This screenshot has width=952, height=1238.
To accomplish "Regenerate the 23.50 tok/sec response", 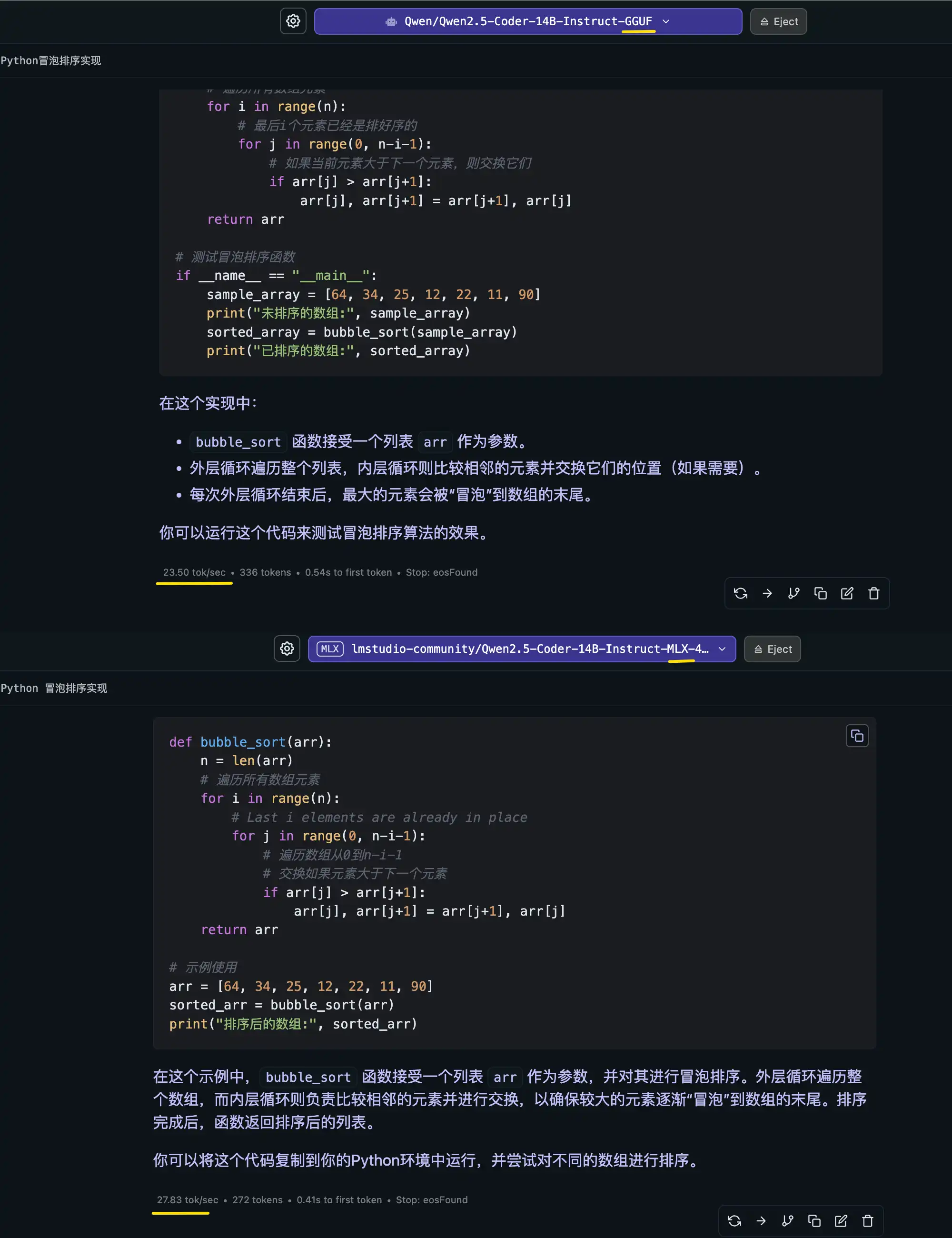I will pos(740,593).
